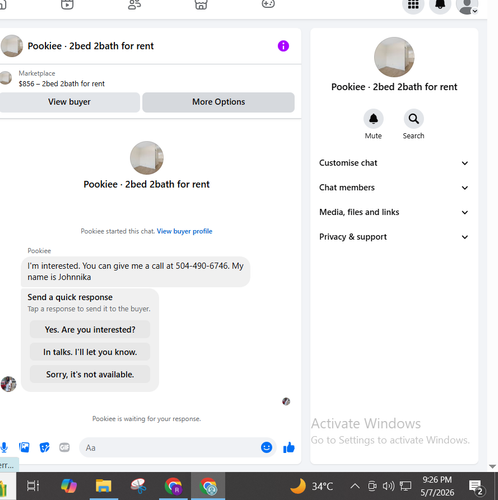Viewport: 498px width, 500px height.
Task: Open network icon in system tray
Action: pyautogui.click(x=406, y=486)
